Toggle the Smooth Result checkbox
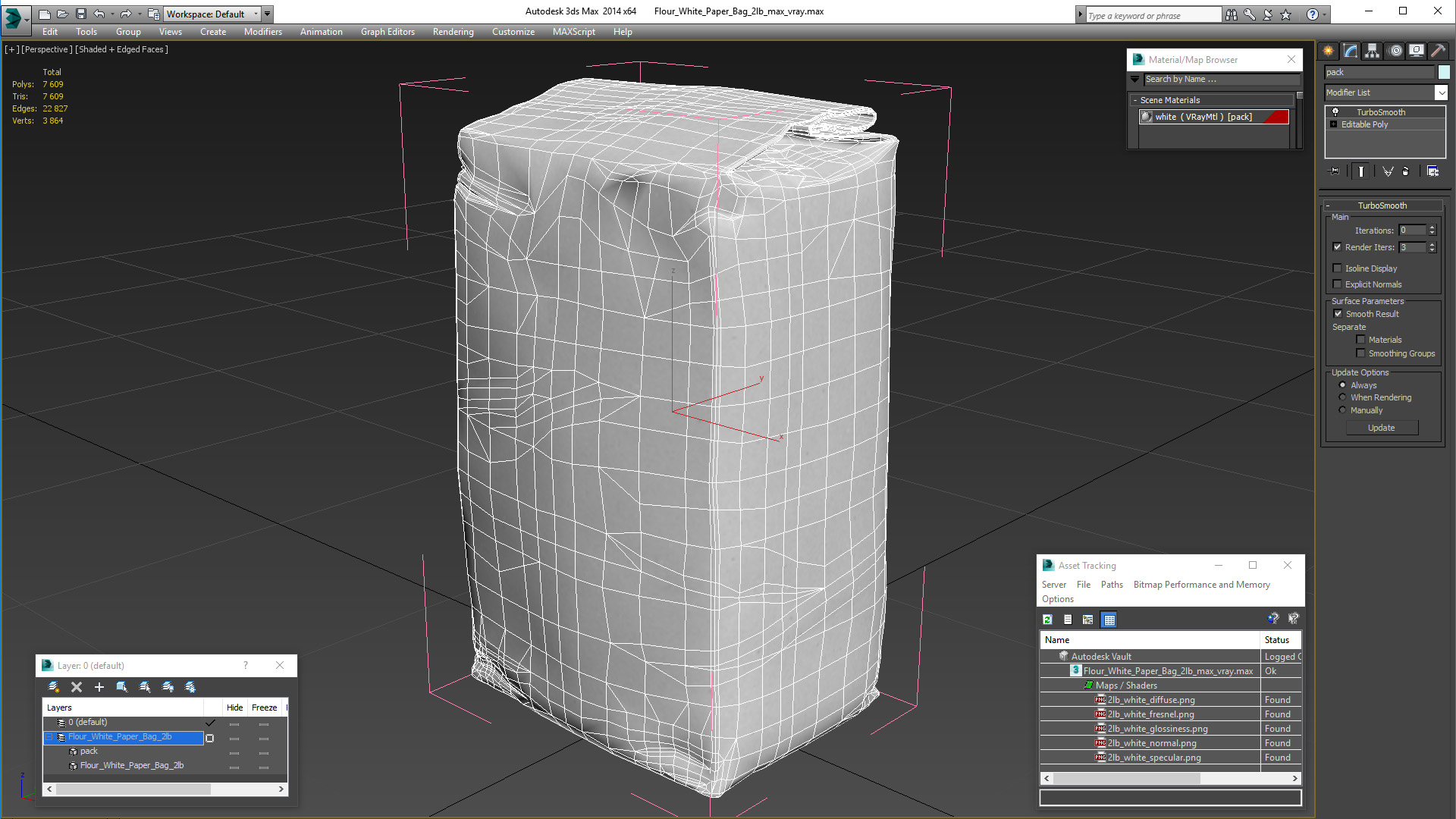This screenshot has height=819, width=1456. [x=1338, y=314]
